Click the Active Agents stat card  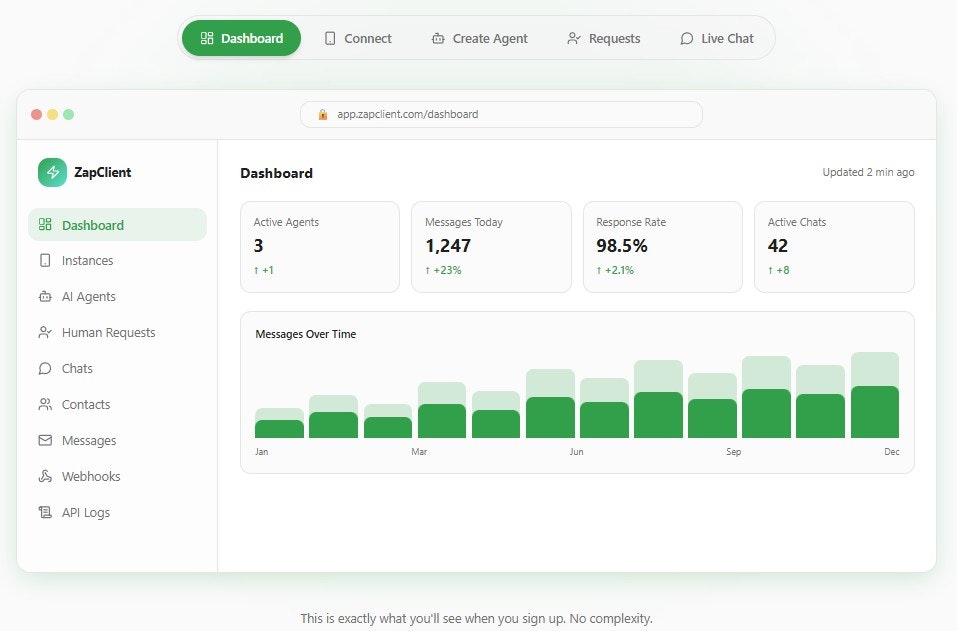point(320,247)
